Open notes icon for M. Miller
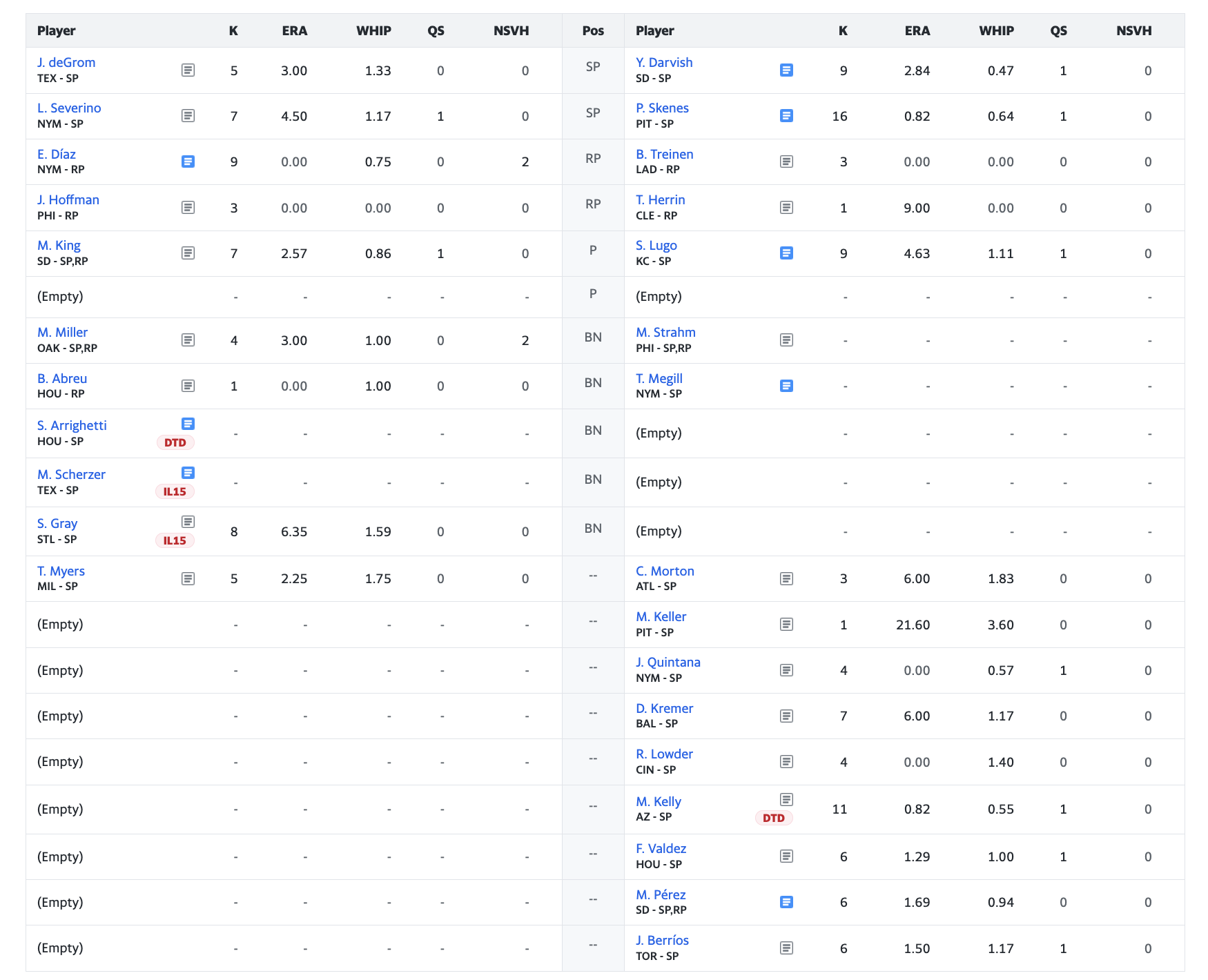Image resolution: width=1208 pixels, height=980 pixels. (x=188, y=340)
